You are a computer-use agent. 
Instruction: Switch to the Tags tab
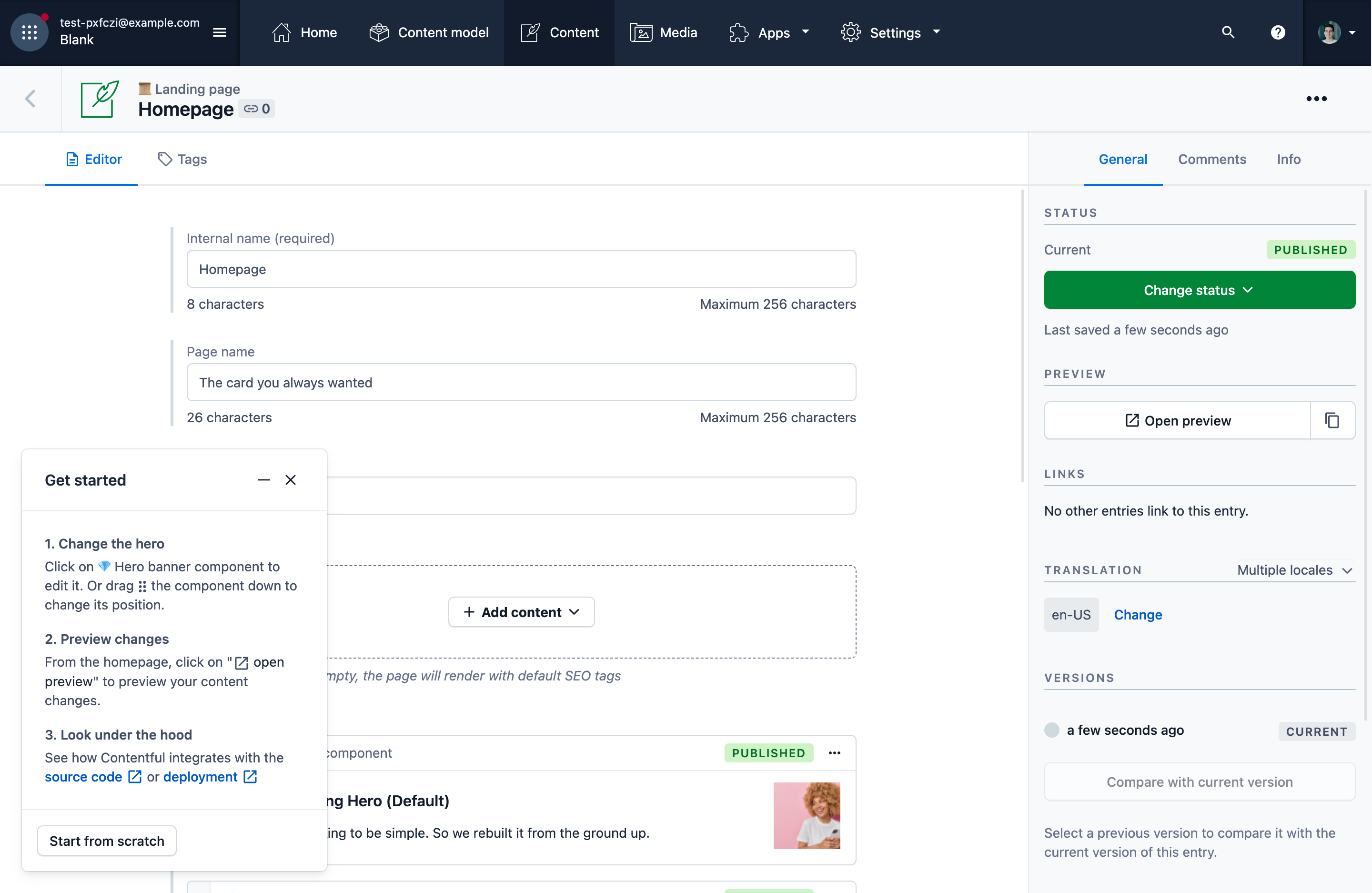(182, 159)
